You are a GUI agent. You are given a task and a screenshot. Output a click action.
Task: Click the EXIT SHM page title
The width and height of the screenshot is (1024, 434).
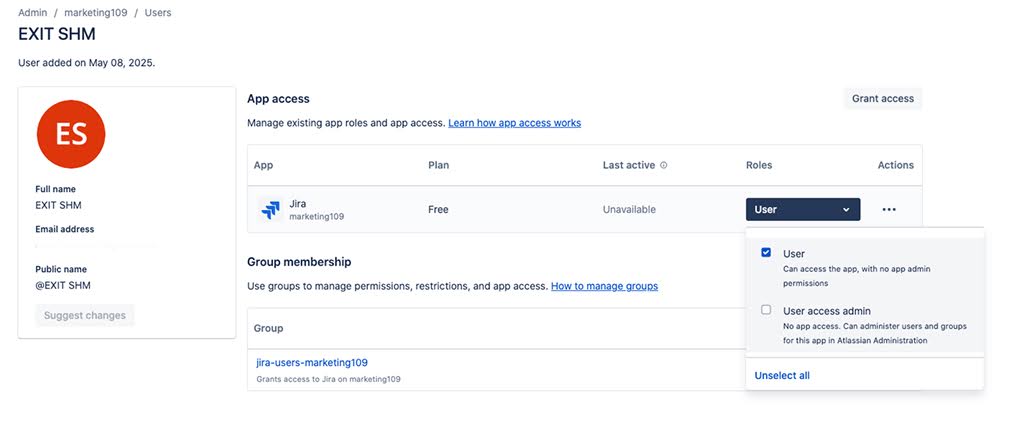pos(57,34)
